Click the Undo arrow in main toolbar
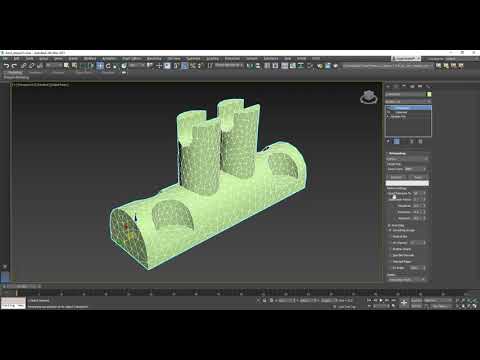Viewport: 480px width, 360px height. 6,66
